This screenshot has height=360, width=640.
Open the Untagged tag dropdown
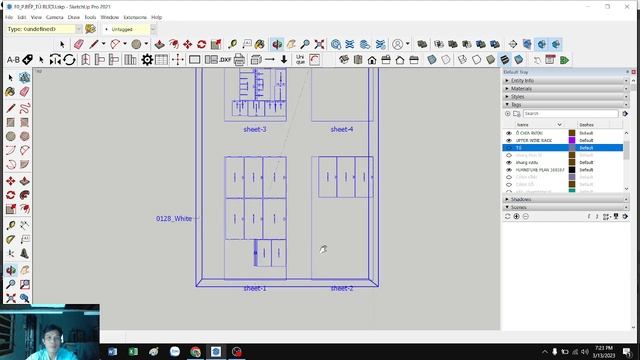click(x=153, y=29)
